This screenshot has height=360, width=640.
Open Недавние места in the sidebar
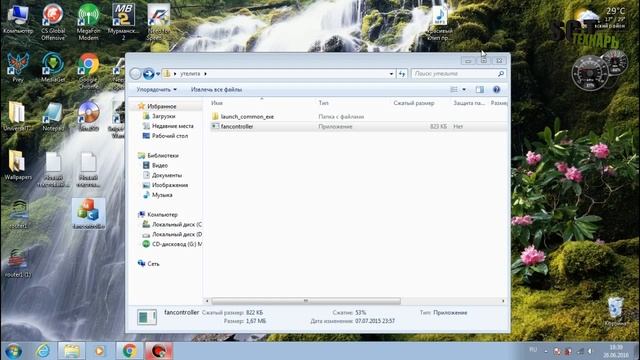click(x=172, y=126)
